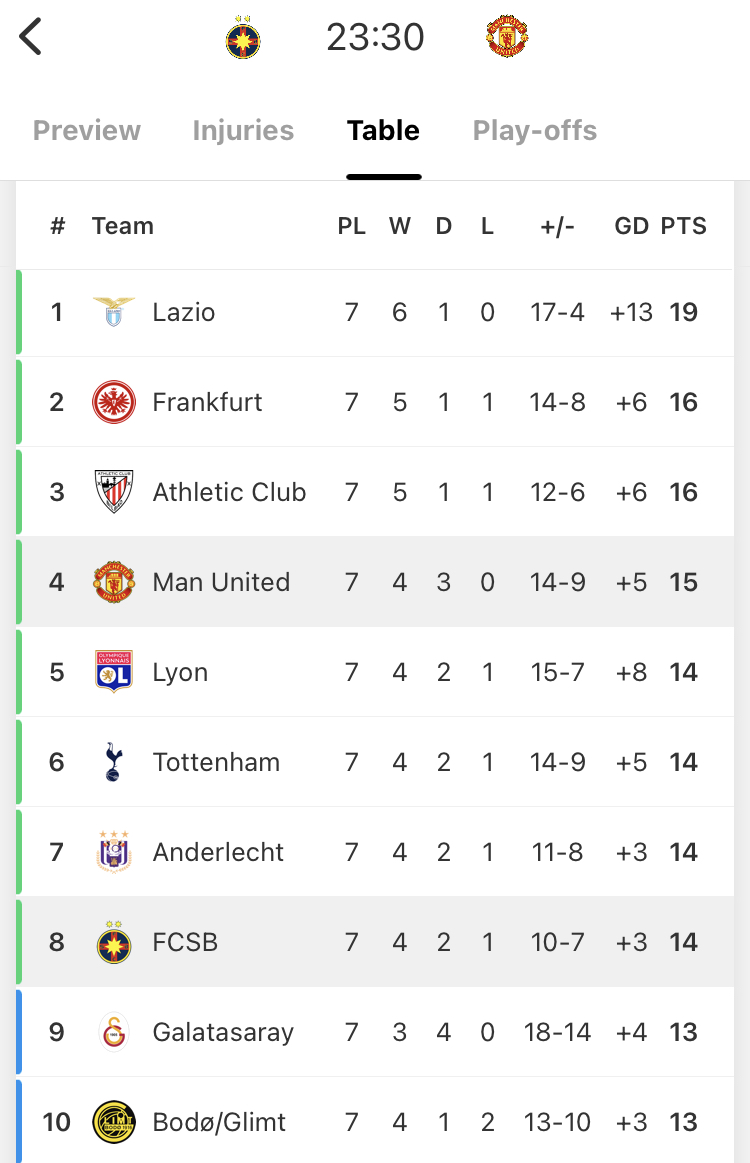Screen dimensions: 750x1163
Task: Tap the Lazio eagle logo
Action: (114, 312)
